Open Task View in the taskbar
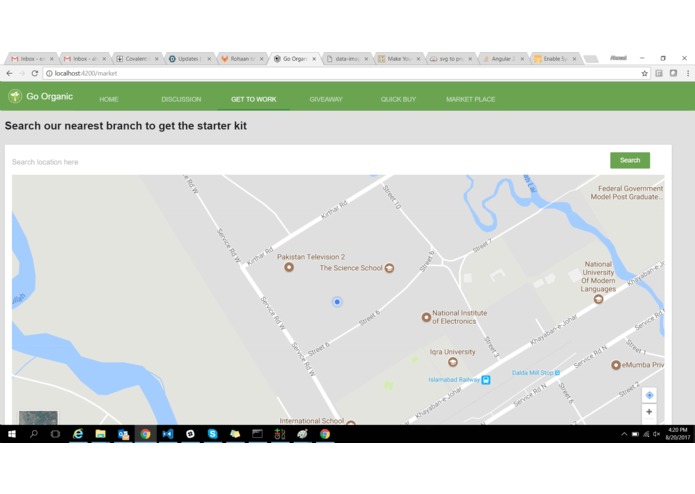 pos(55,434)
